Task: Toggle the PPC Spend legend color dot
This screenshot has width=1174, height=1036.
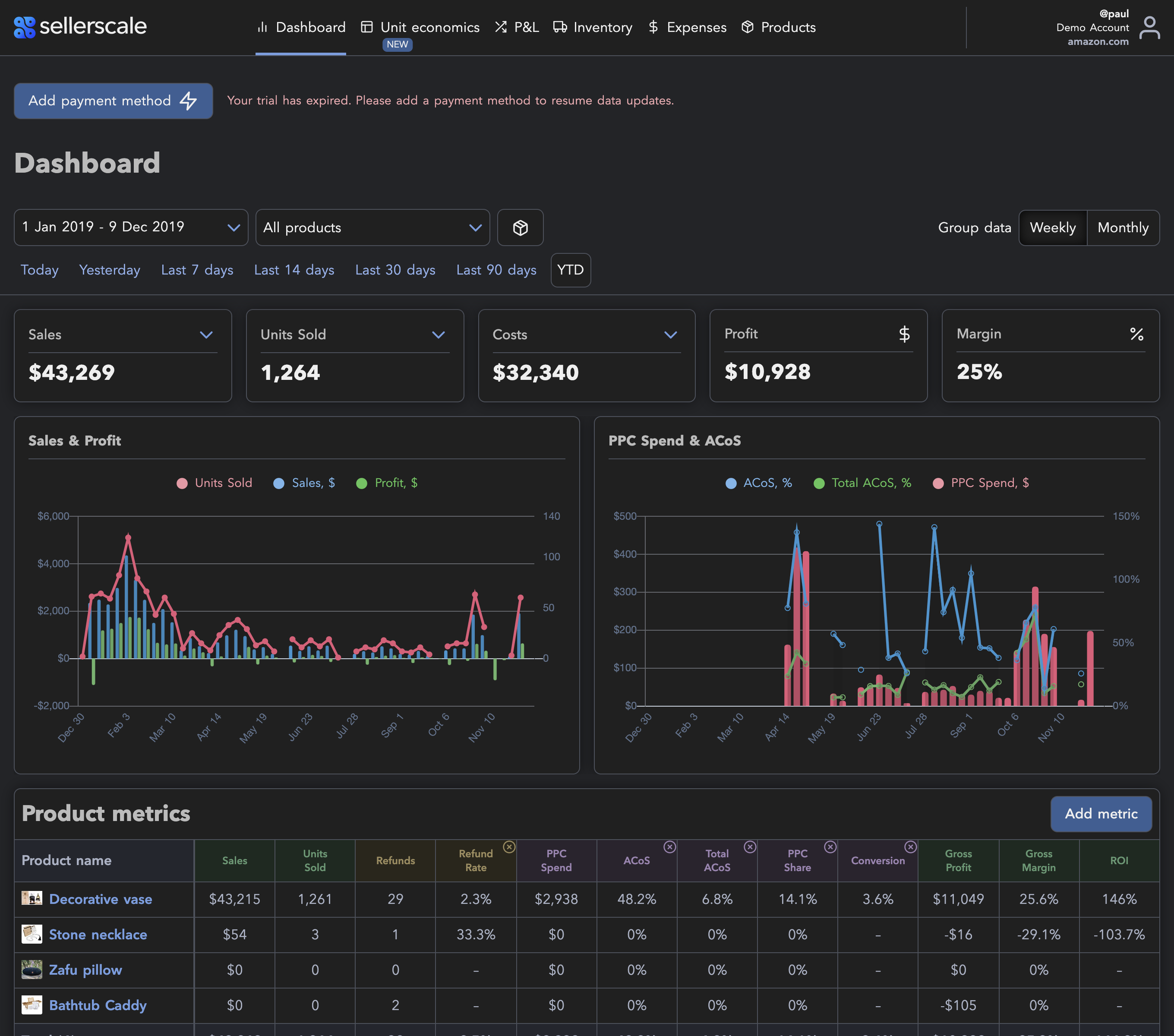Action: coord(938,483)
